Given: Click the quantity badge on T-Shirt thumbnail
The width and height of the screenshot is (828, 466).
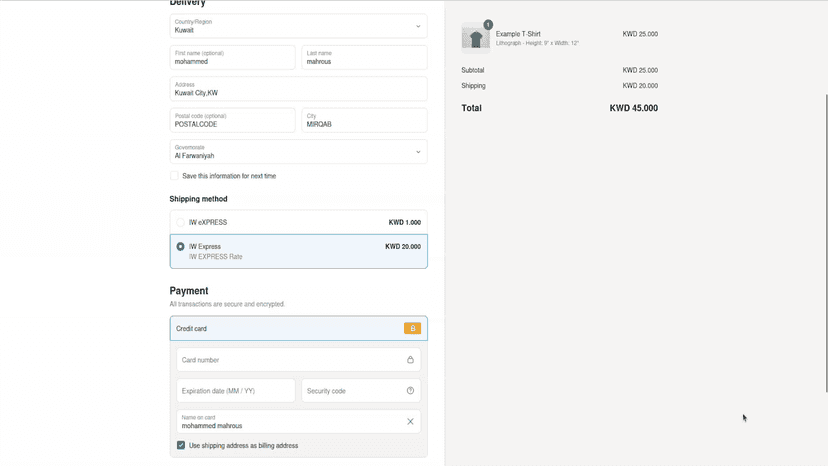Looking at the screenshot, I should [x=488, y=25].
